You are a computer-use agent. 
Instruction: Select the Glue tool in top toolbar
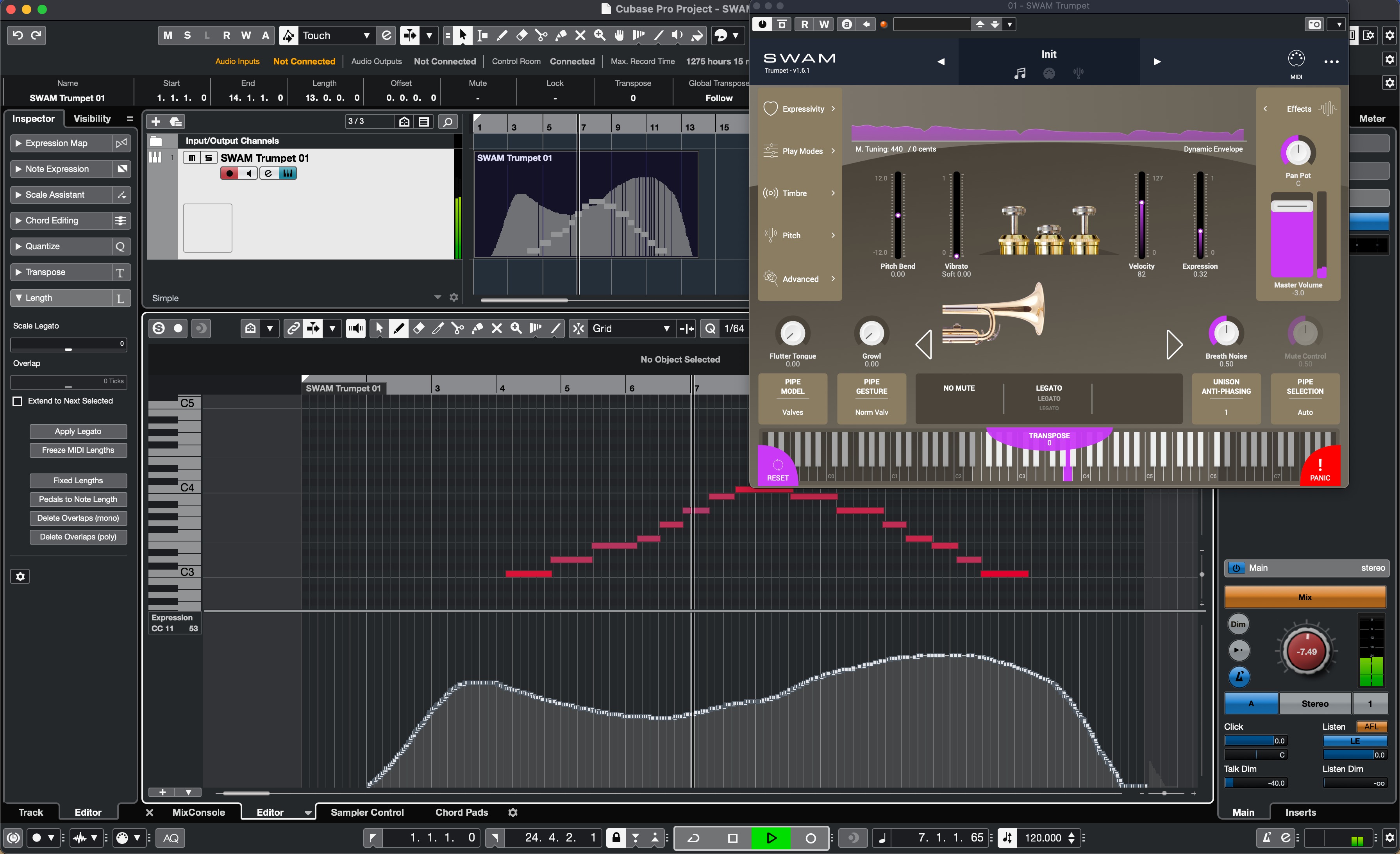click(x=561, y=36)
